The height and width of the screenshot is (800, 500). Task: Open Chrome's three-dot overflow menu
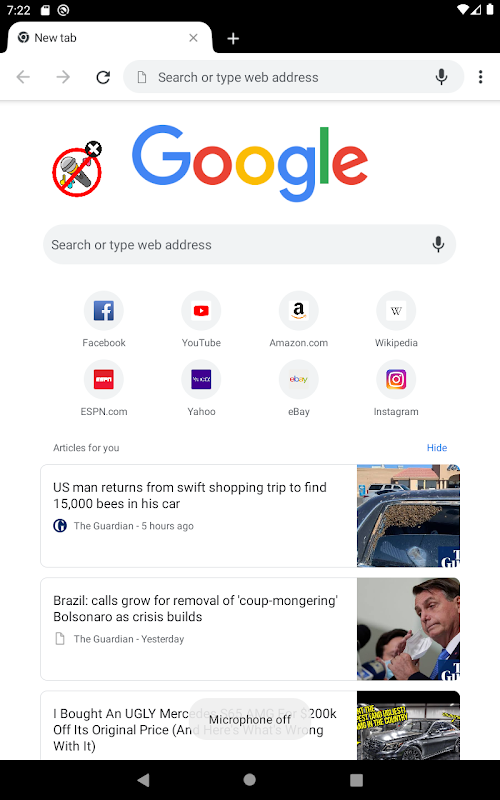(480, 77)
